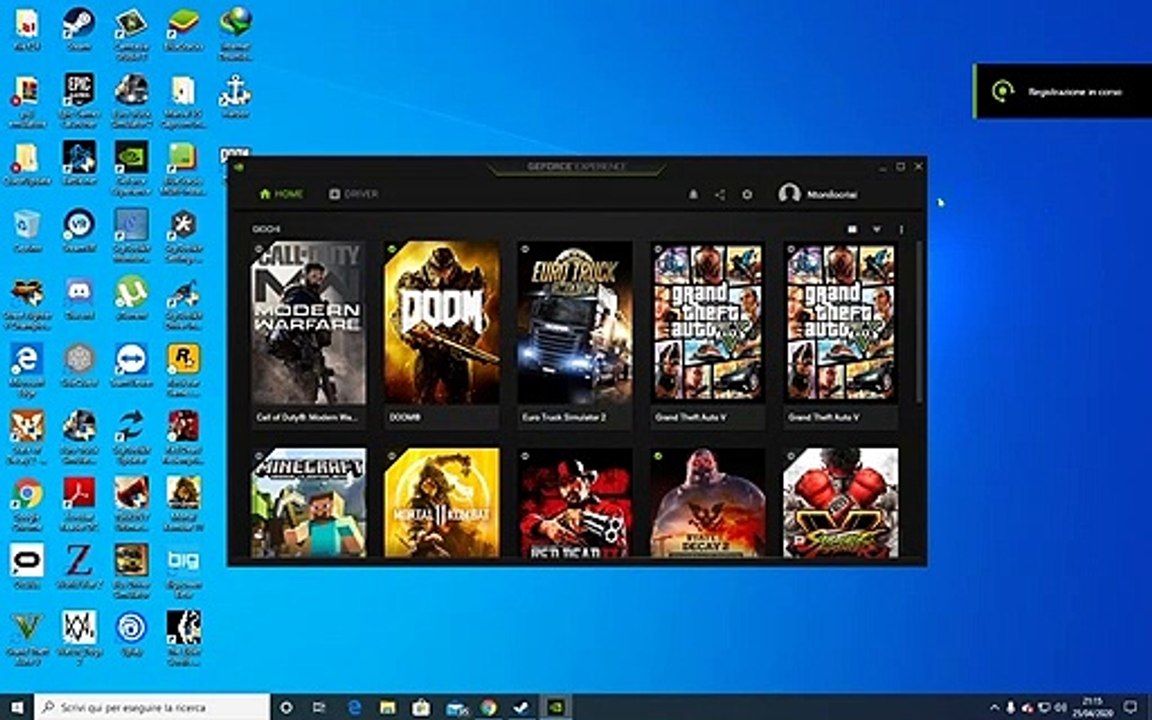1152x720 pixels.
Task: Select the DOOM game cover
Action: (x=442, y=323)
